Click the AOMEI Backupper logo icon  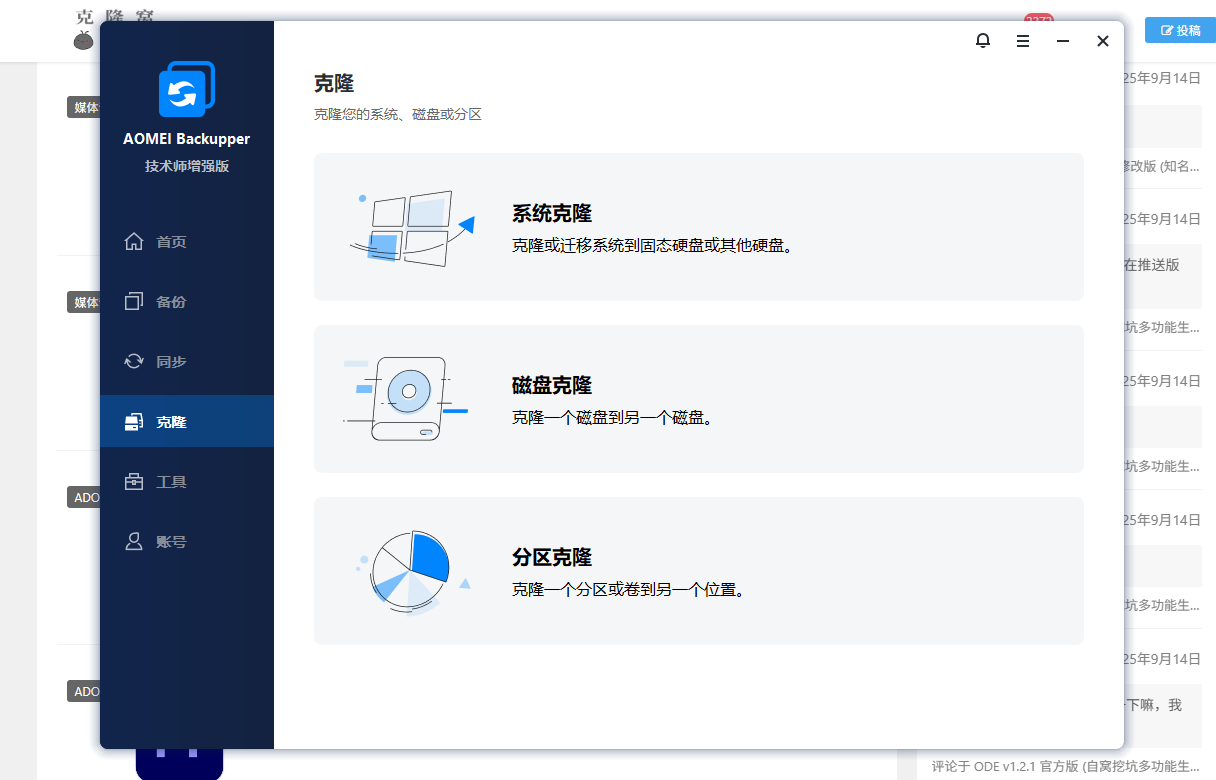tap(187, 89)
